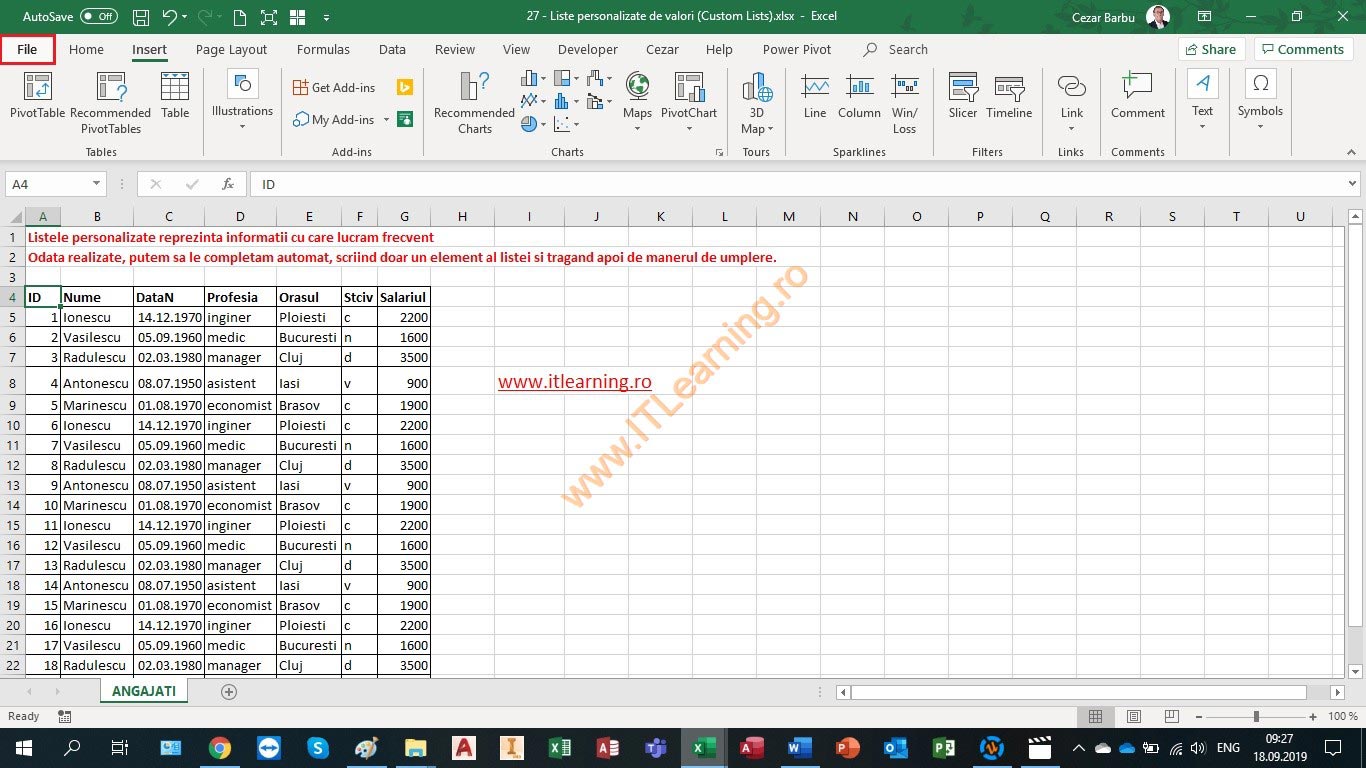Open the Charts dialog launcher
The width and height of the screenshot is (1366, 768).
pos(719,153)
